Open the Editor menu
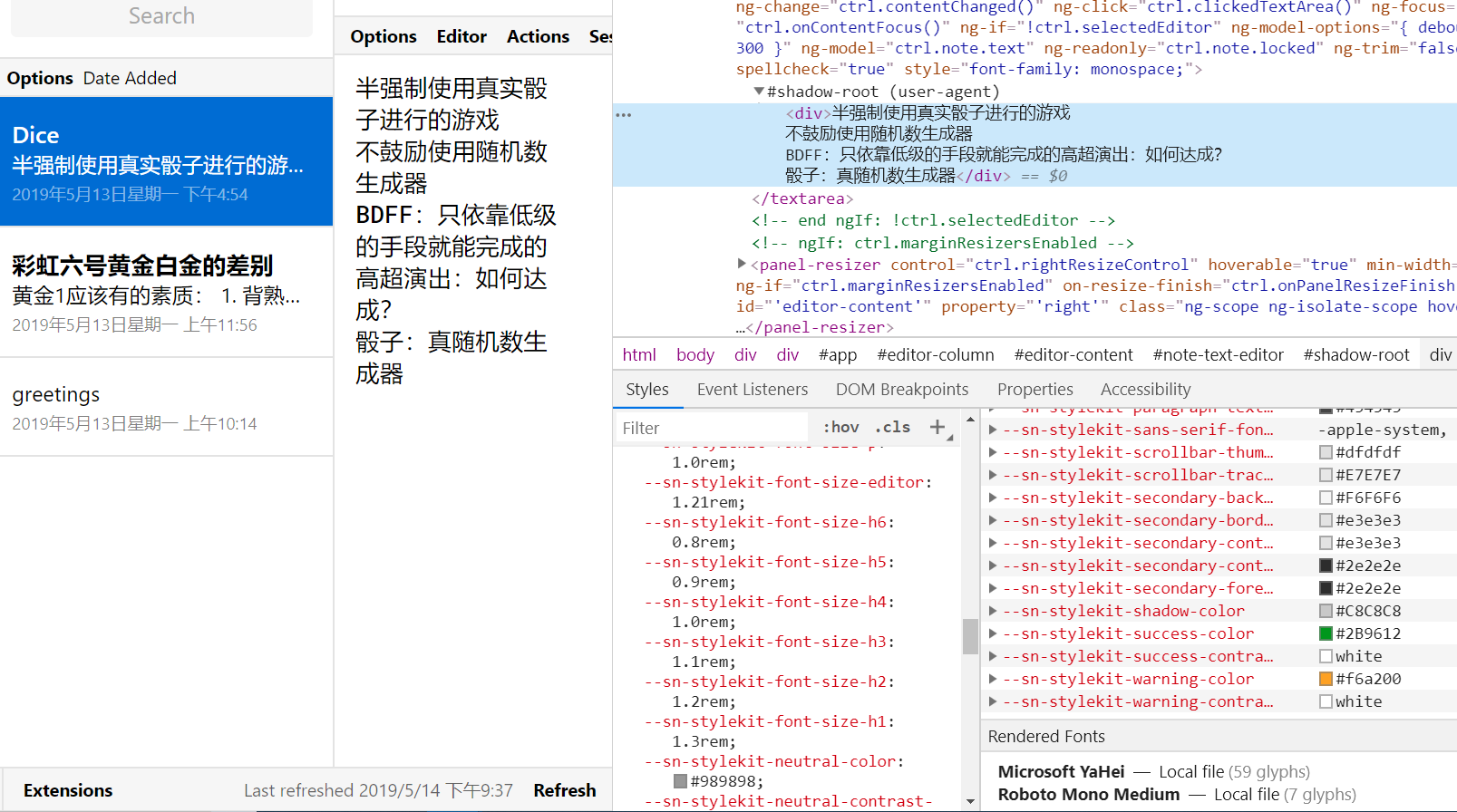 [x=461, y=36]
